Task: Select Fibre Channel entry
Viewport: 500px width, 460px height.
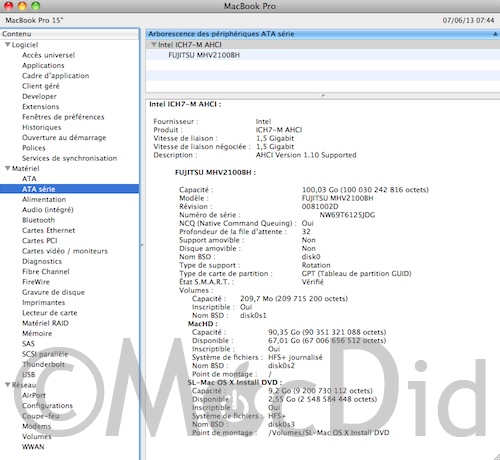Action: 46,272
